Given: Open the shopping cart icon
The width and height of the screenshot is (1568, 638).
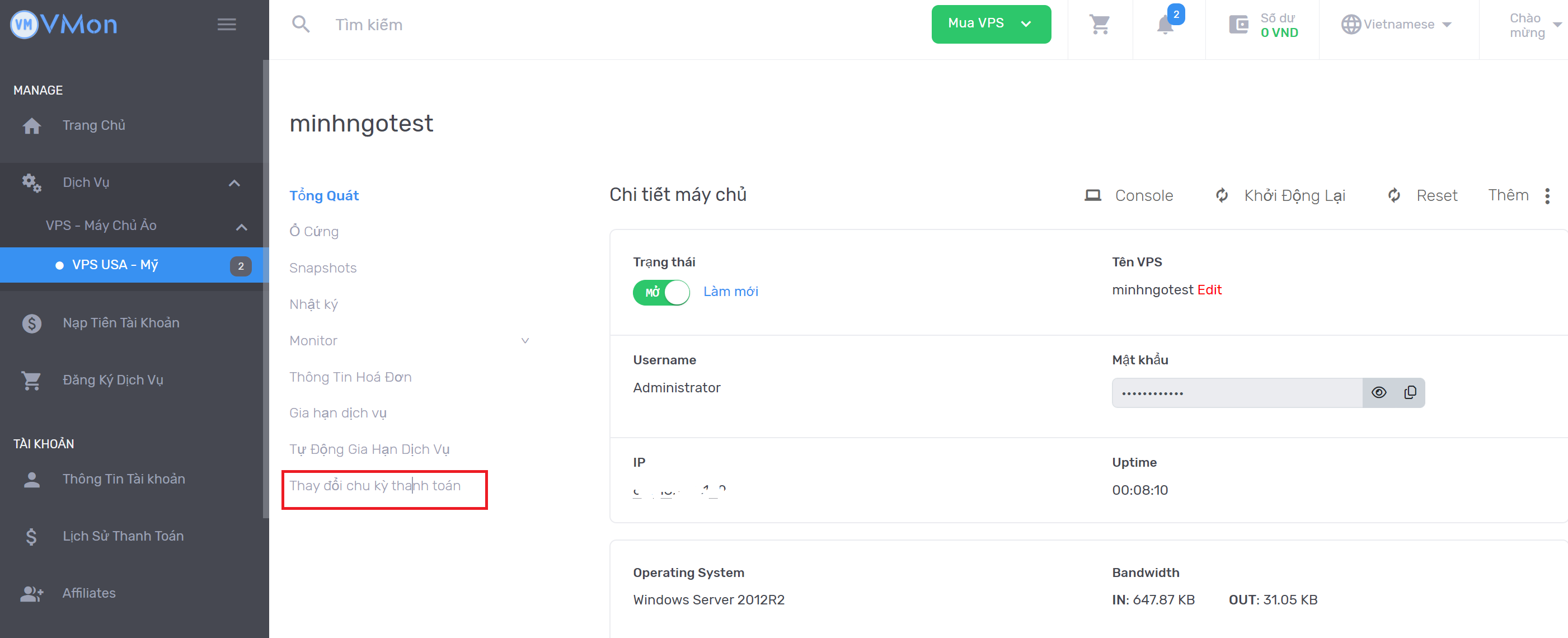Looking at the screenshot, I should pos(1099,25).
